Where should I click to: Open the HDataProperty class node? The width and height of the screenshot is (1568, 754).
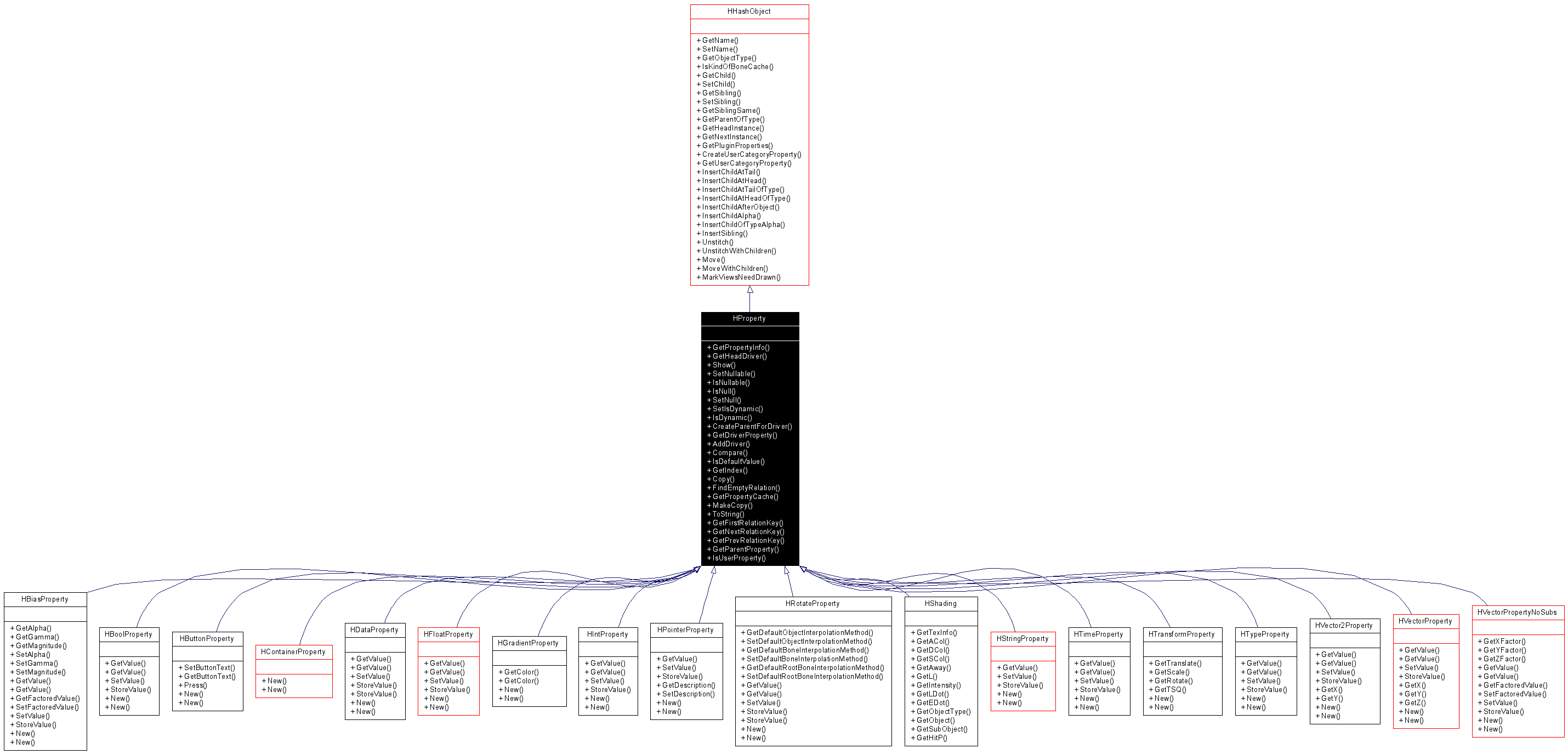tap(375, 671)
